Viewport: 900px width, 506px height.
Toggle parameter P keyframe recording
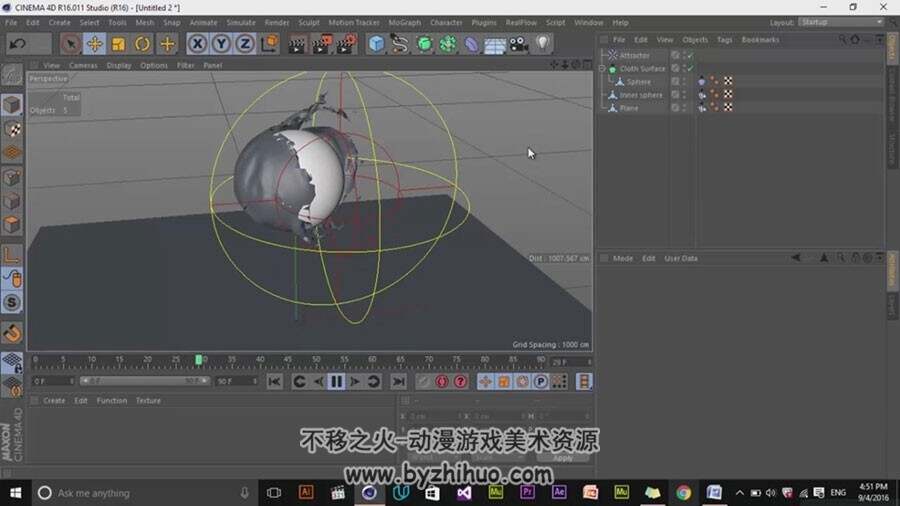541,382
